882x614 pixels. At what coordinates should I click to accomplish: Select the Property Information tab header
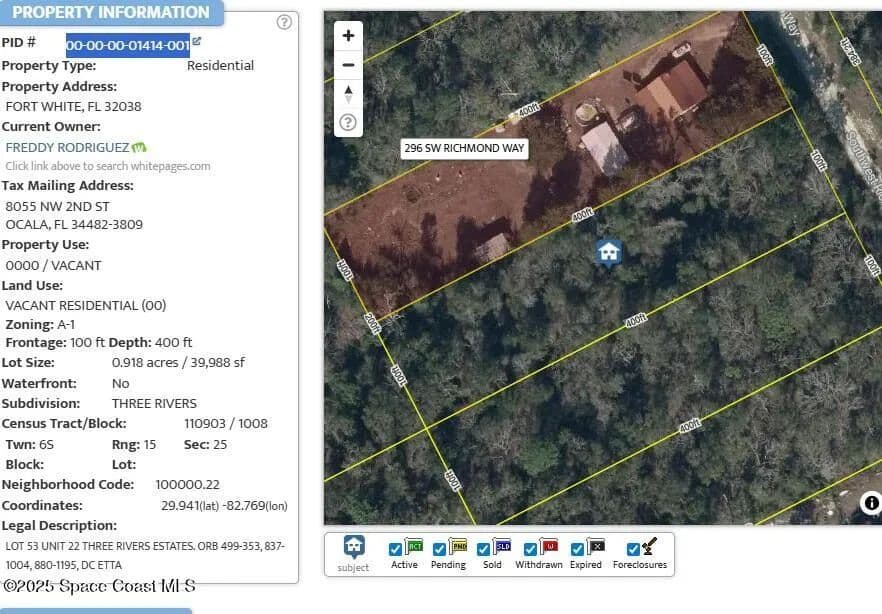click(x=110, y=13)
